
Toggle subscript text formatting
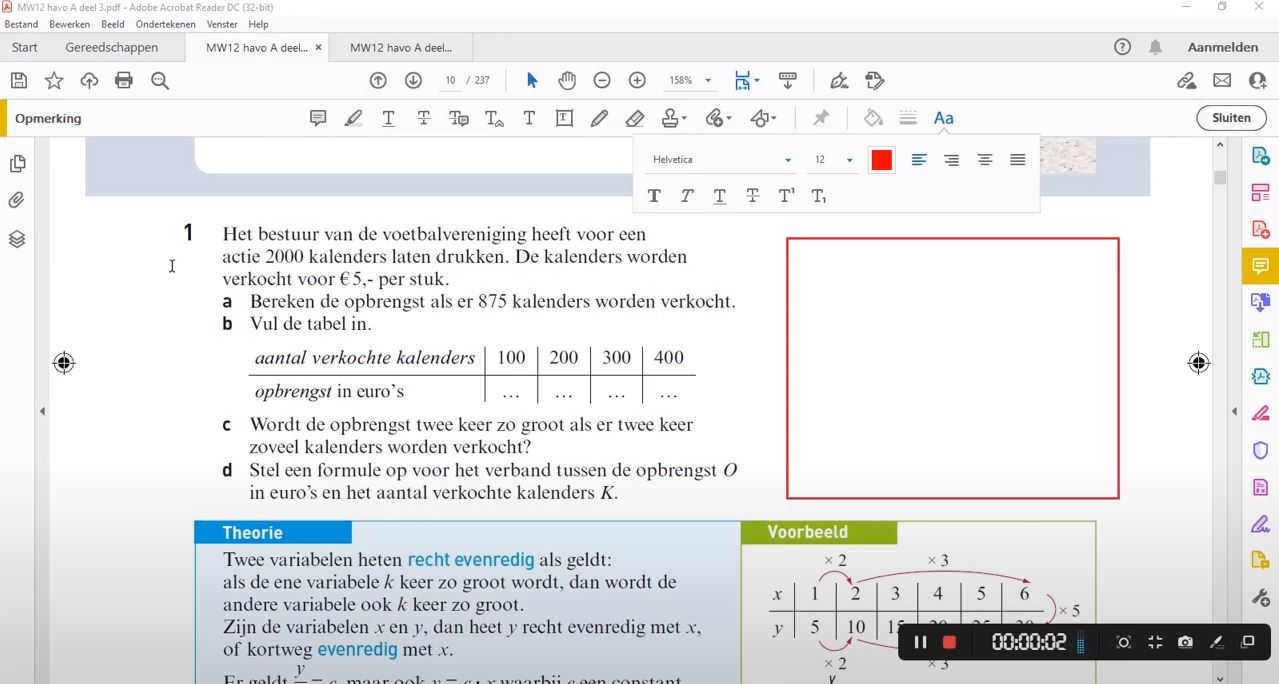(819, 196)
